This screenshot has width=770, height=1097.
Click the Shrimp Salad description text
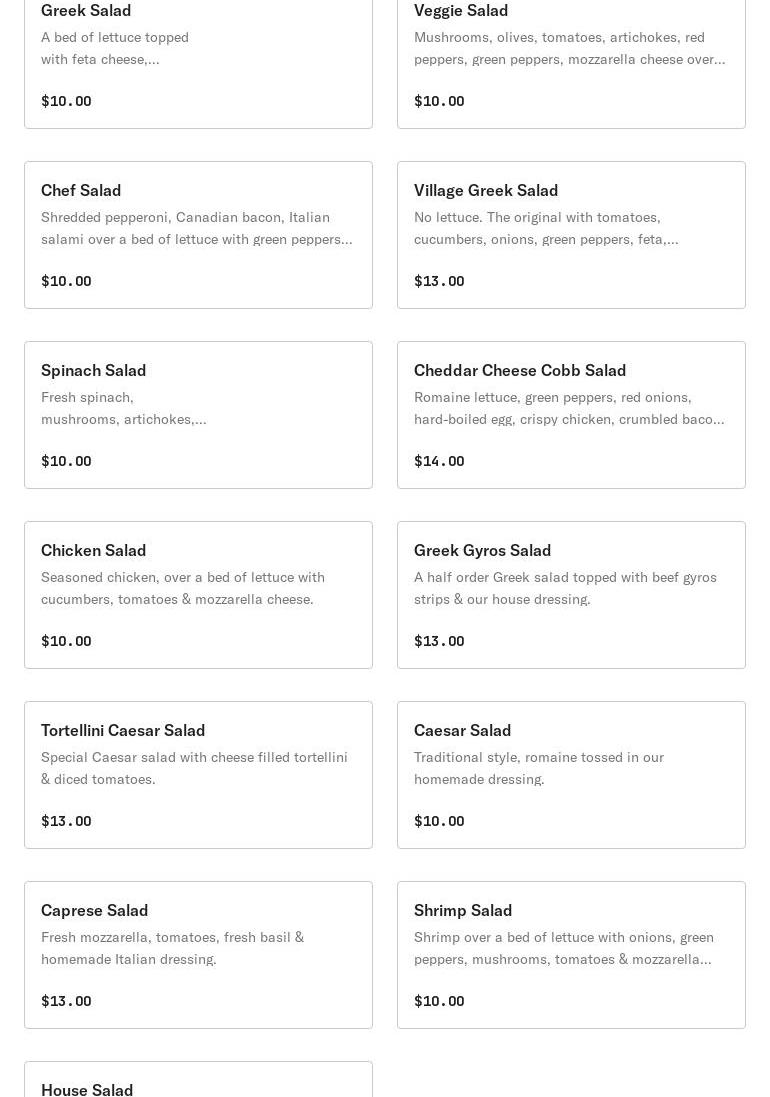click(564, 948)
